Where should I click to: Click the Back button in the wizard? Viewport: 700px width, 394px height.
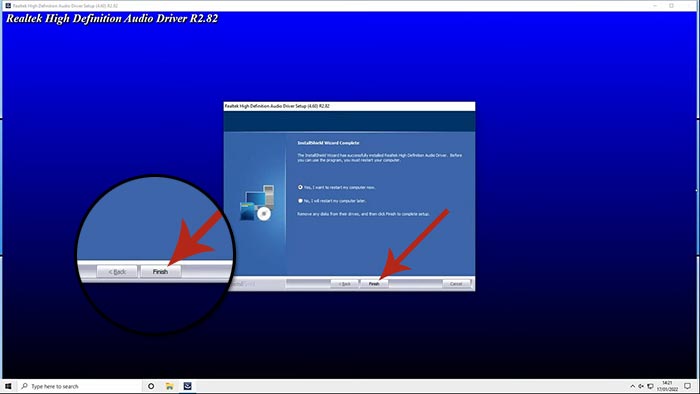pos(344,284)
